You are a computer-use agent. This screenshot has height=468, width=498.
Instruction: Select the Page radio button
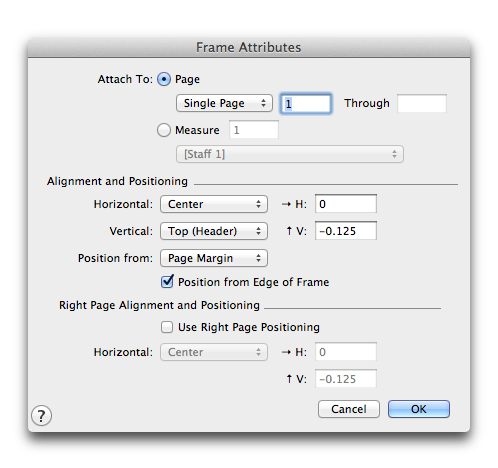(164, 79)
